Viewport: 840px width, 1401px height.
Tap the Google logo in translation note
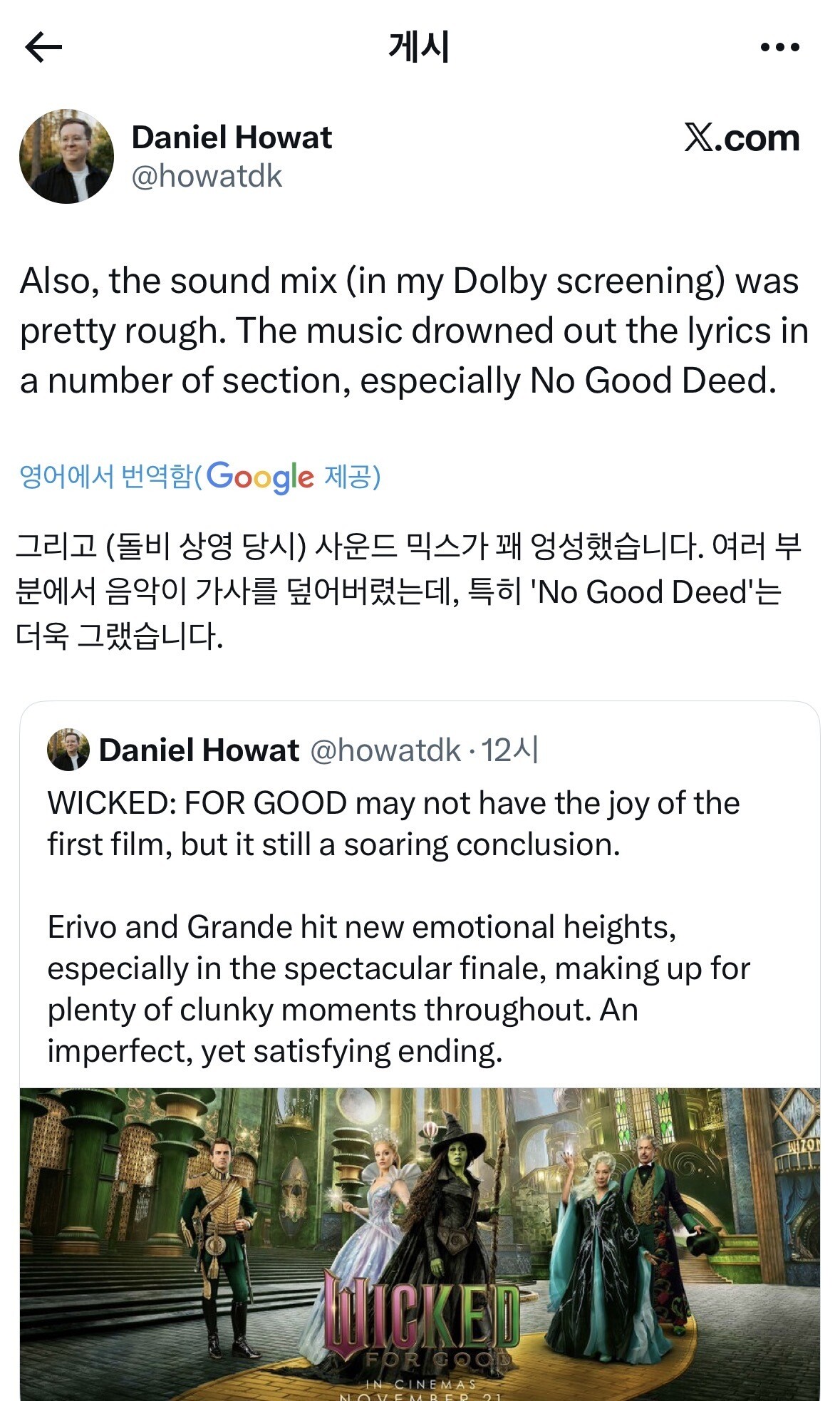pos(259,477)
